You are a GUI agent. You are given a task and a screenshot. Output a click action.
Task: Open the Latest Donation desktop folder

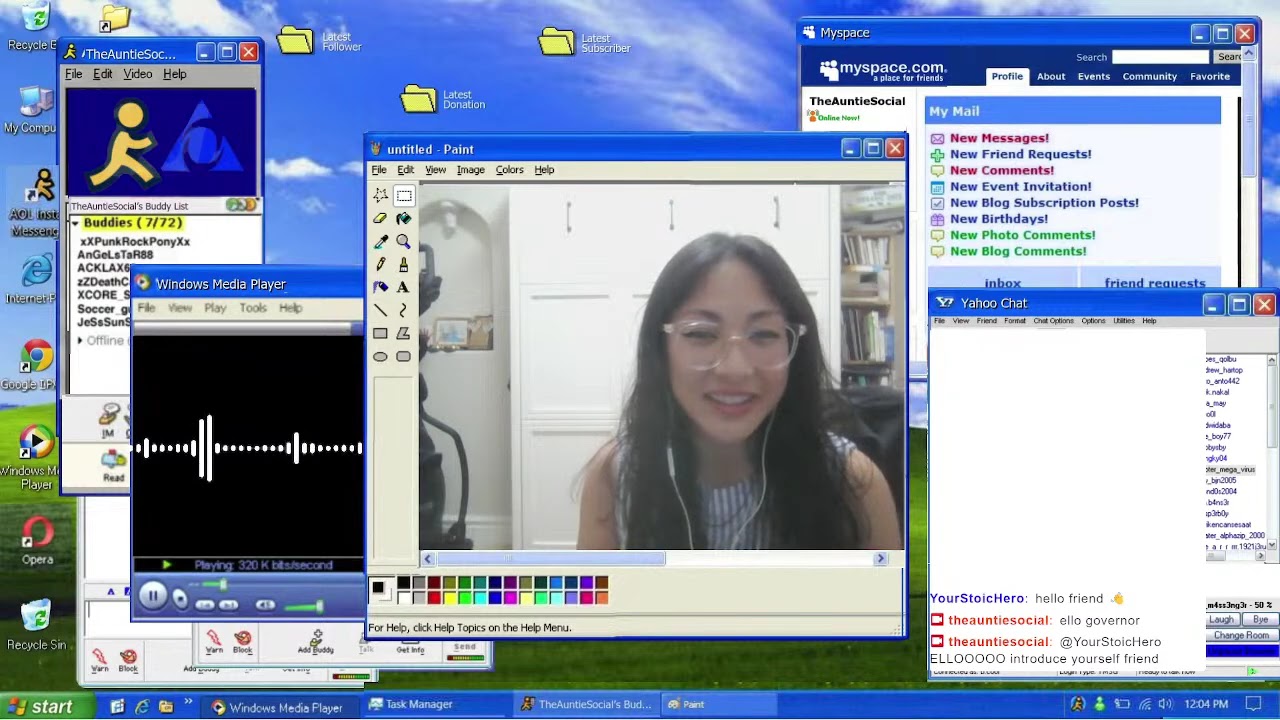click(443, 98)
